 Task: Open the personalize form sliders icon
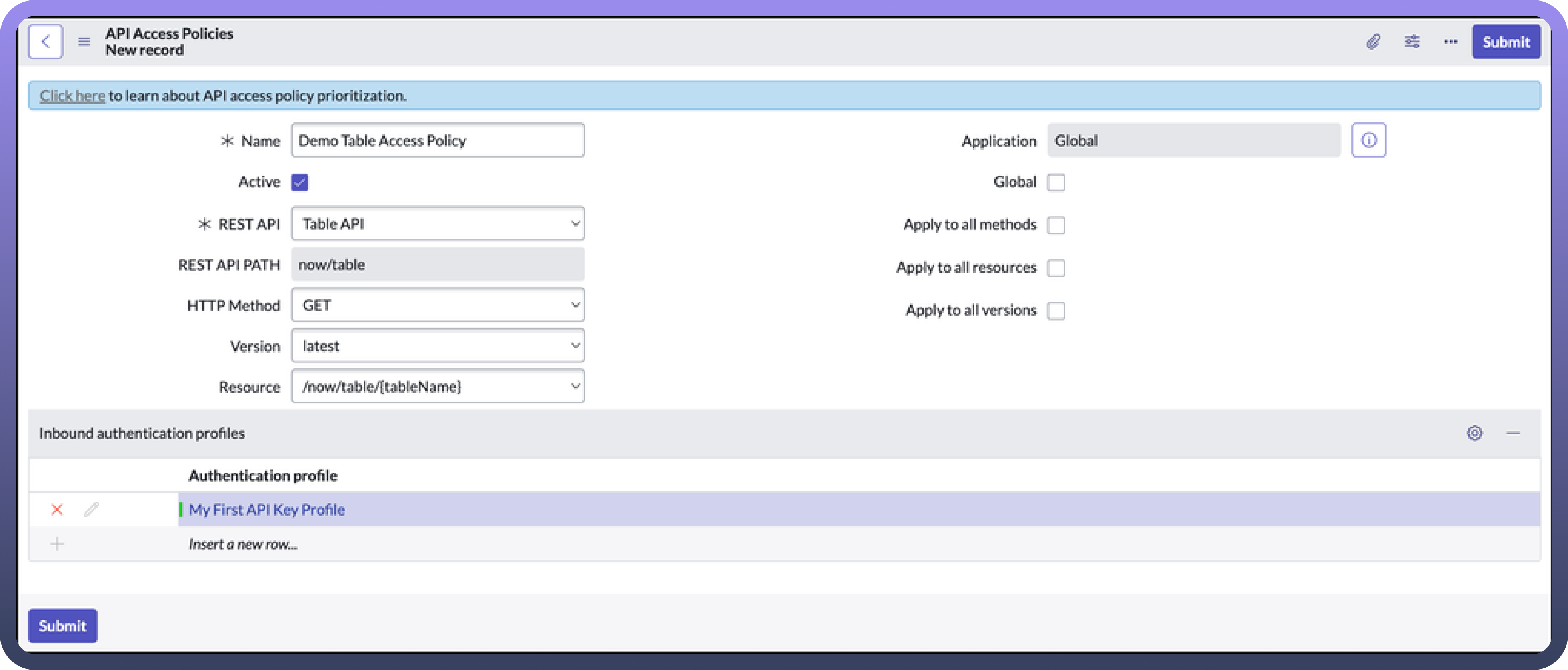click(x=1412, y=42)
